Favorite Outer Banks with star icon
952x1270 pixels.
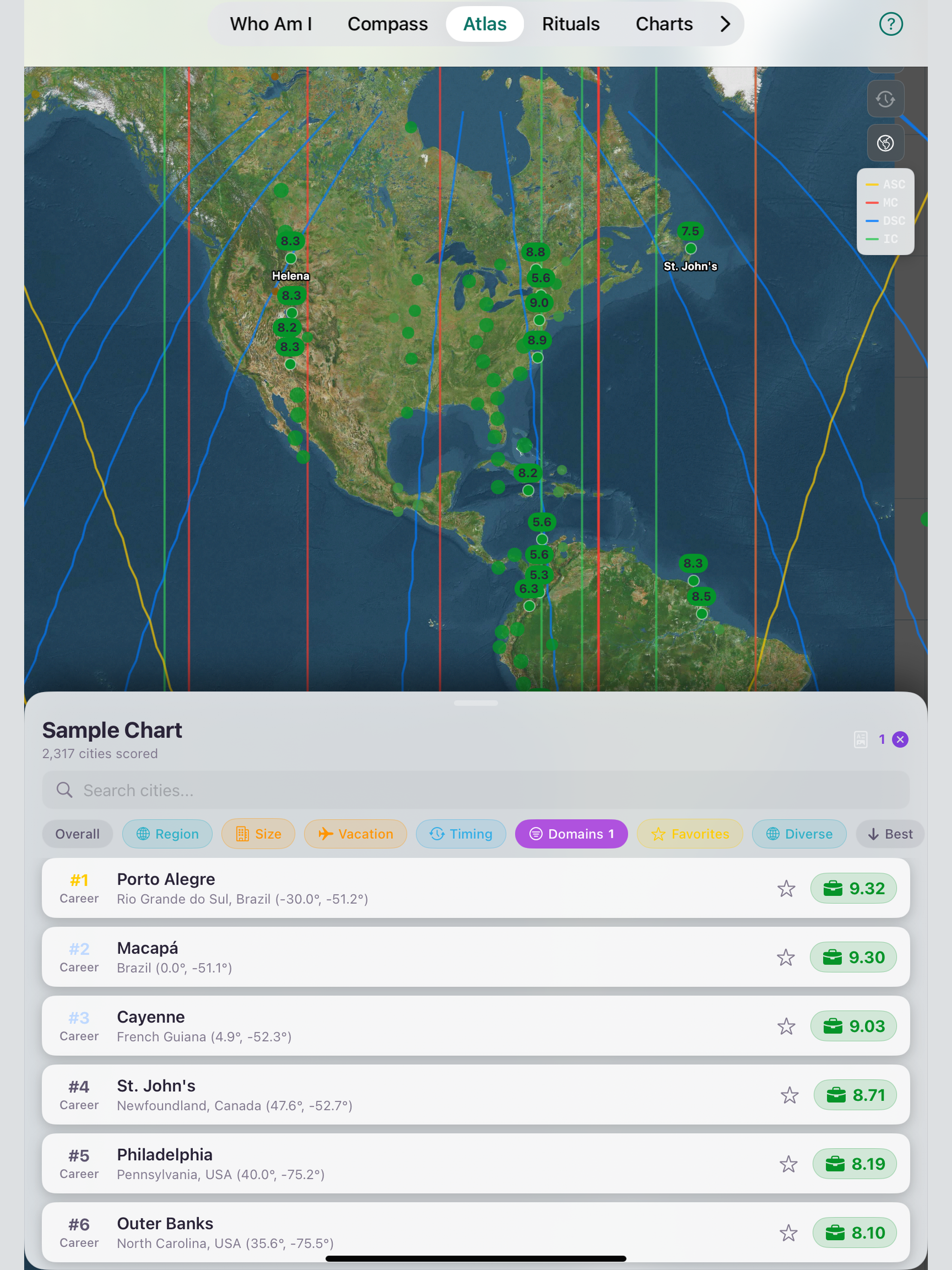point(788,1233)
